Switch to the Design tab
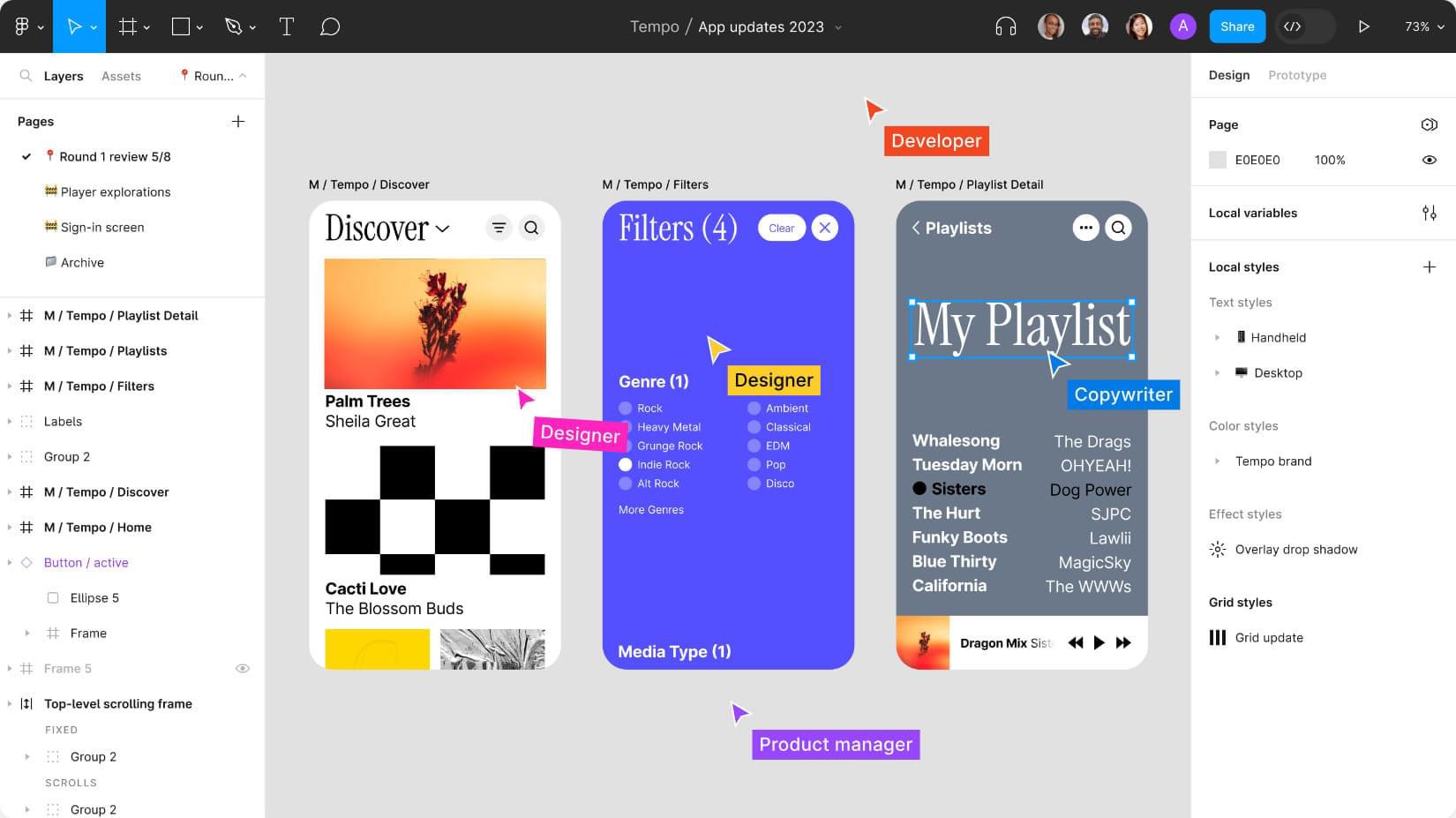Image resolution: width=1456 pixels, height=818 pixels. click(x=1229, y=75)
